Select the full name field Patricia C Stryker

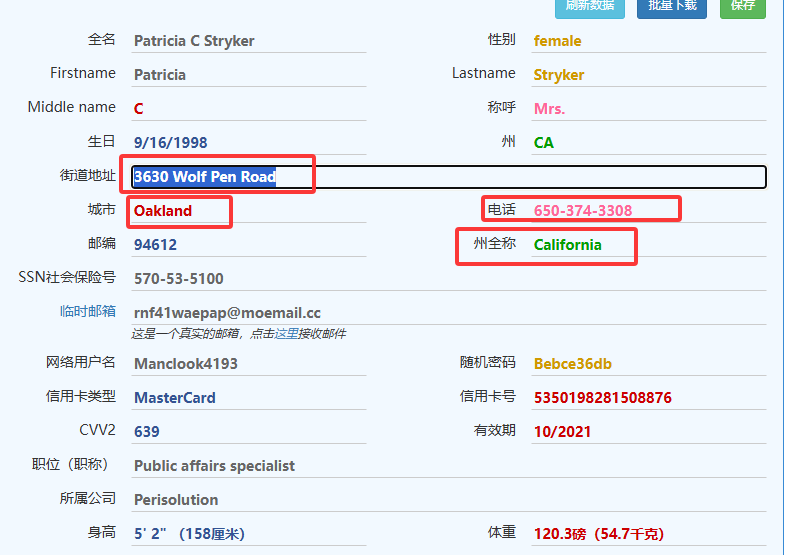[x=248, y=41]
